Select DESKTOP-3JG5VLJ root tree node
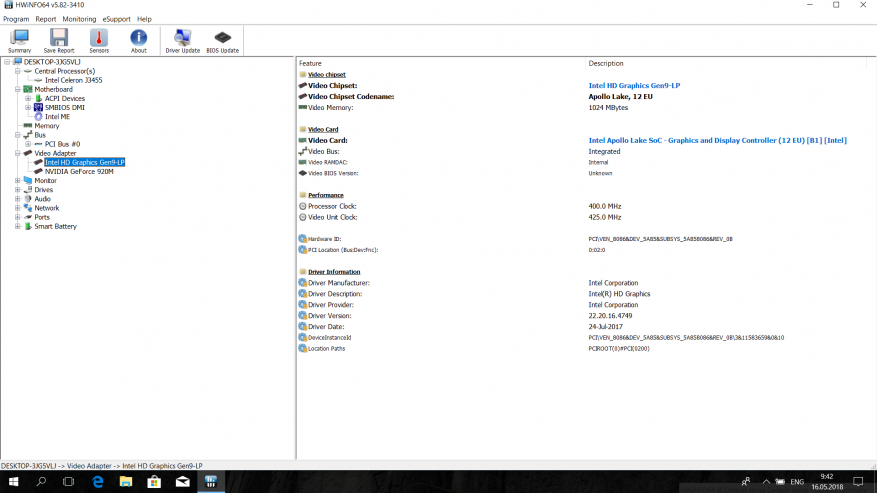The height and width of the screenshot is (493, 877). (52, 62)
